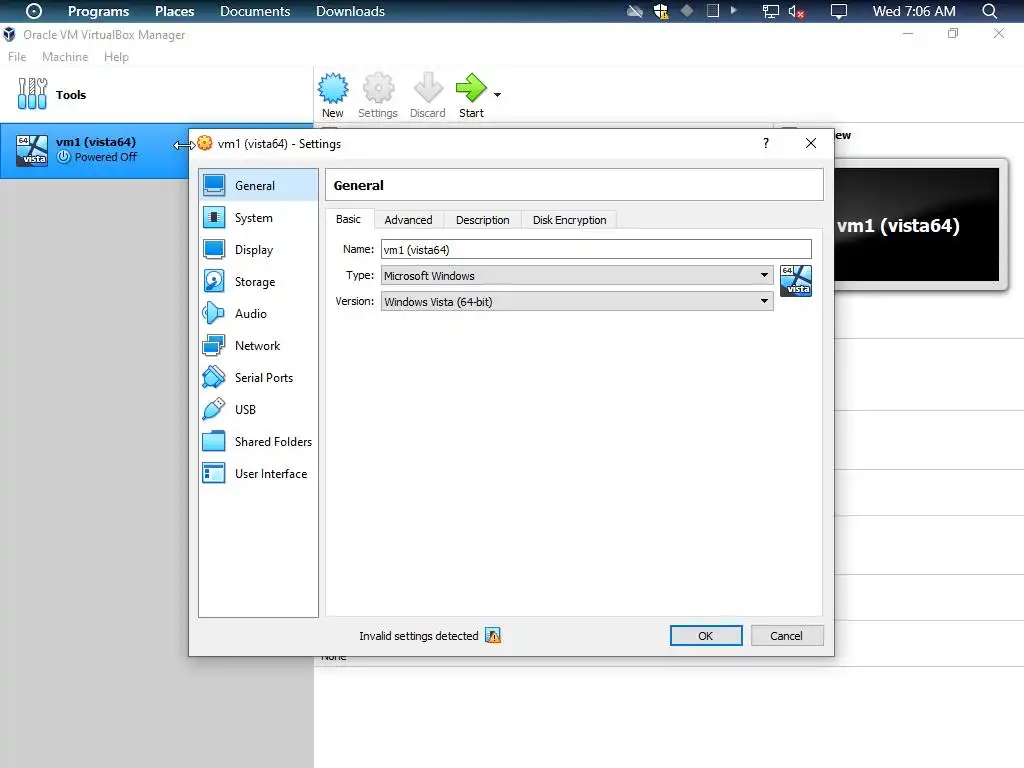This screenshot has width=1024, height=768.
Task: Click the muted volume icon in top panel
Action: click(x=796, y=11)
